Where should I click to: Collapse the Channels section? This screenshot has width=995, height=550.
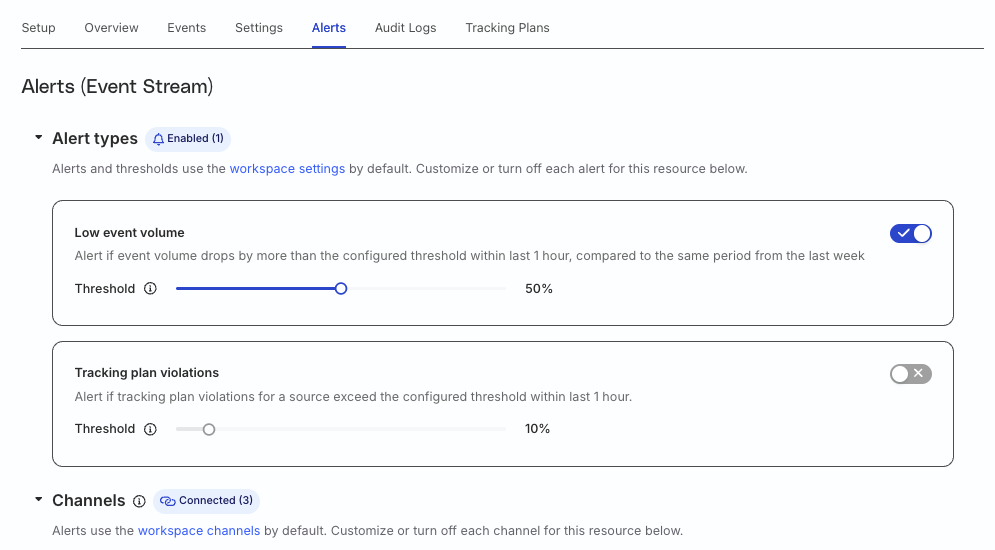pyautogui.click(x=39, y=500)
